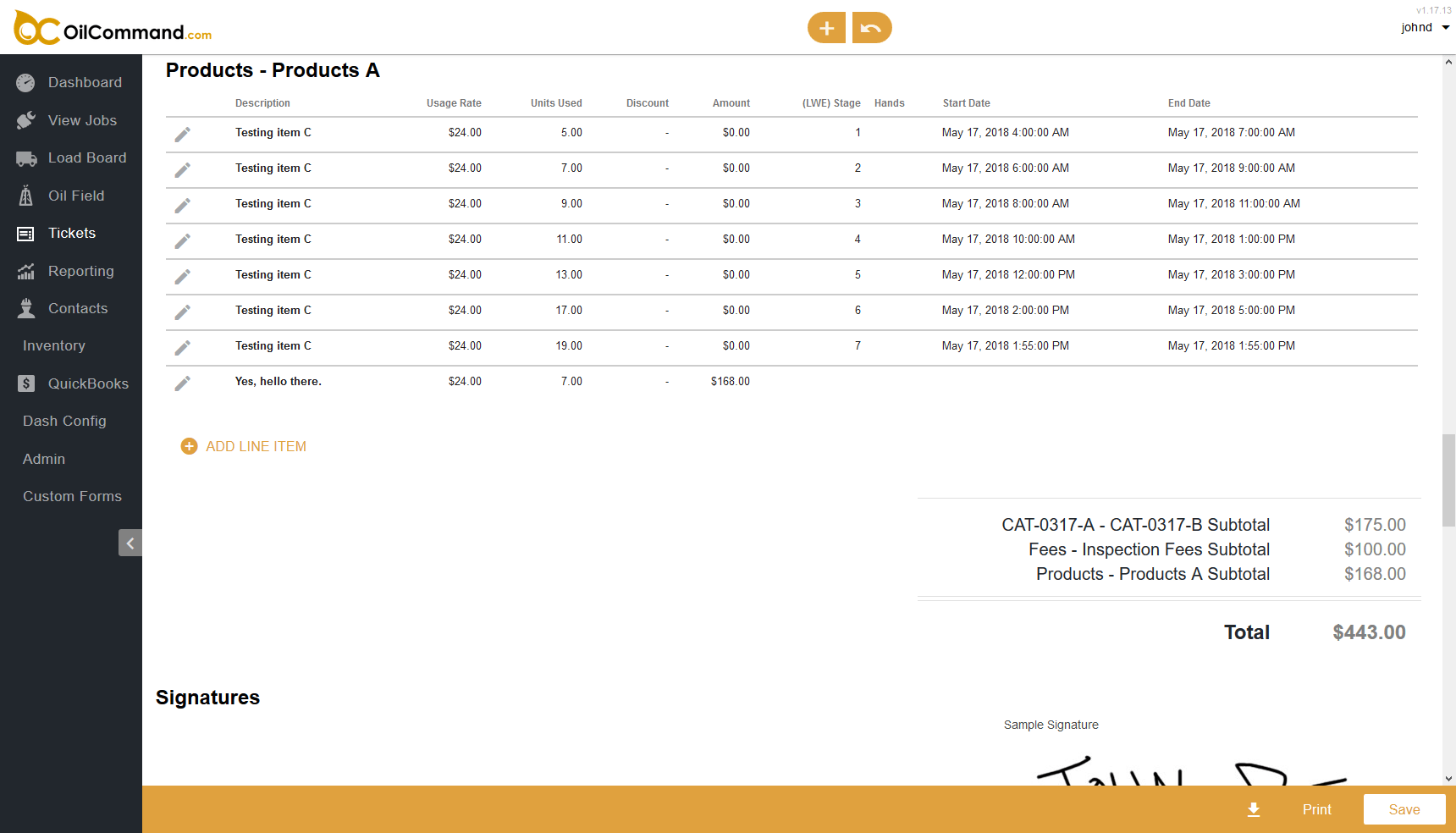Click the View Jobs satellite icon
The width and height of the screenshot is (1456, 833).
pos(26,120)
